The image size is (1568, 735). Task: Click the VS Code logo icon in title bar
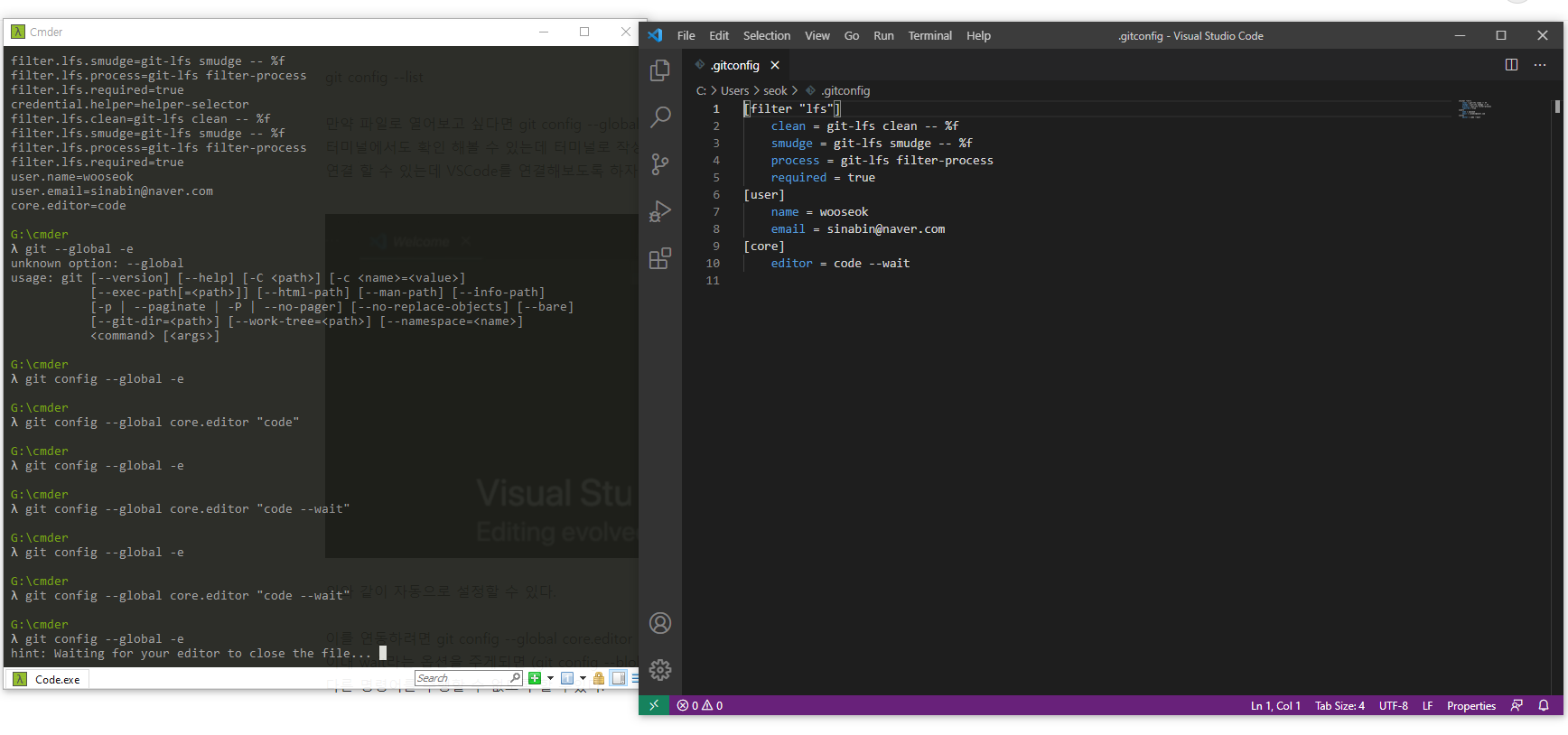[656, 35]
